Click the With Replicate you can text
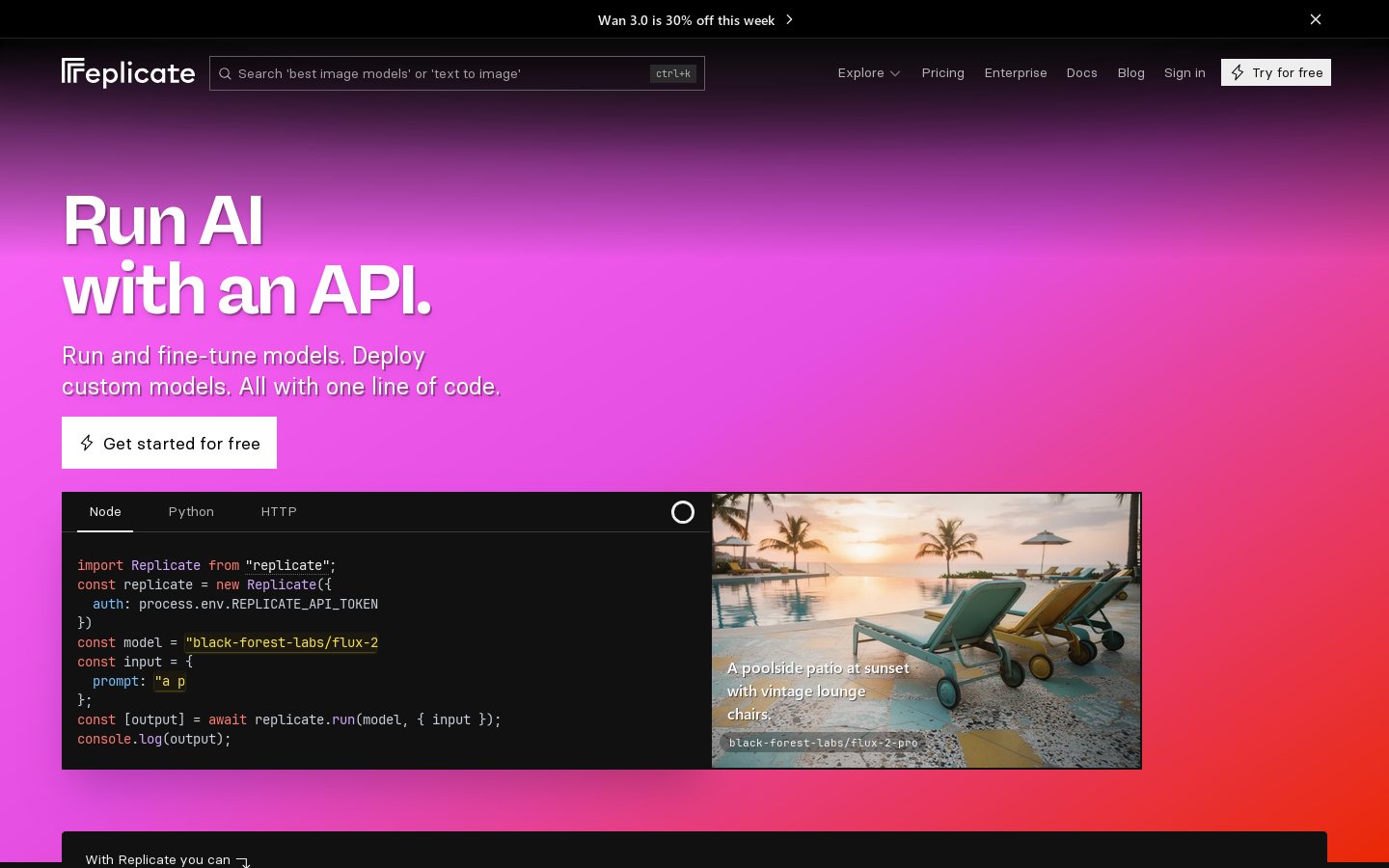 [158, 859]
